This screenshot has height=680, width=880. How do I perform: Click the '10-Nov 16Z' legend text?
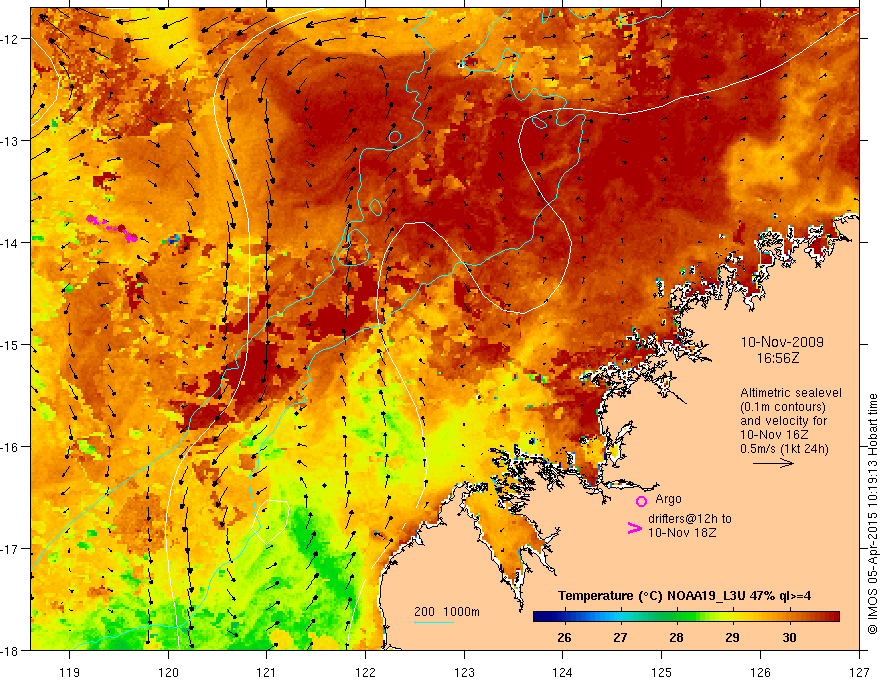(x=775, y=435)
